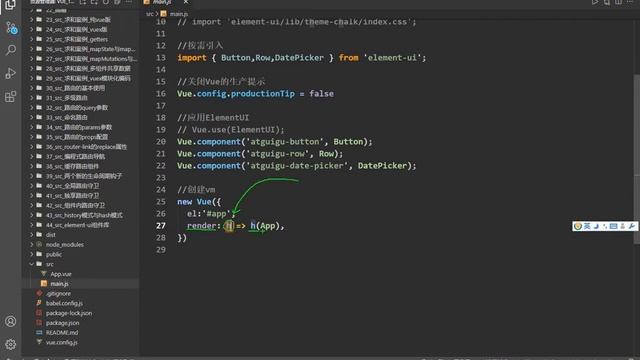Viewport: 640px width, 360px height.
Task: Open the Source Control view
Action: [x=11, y=28]
